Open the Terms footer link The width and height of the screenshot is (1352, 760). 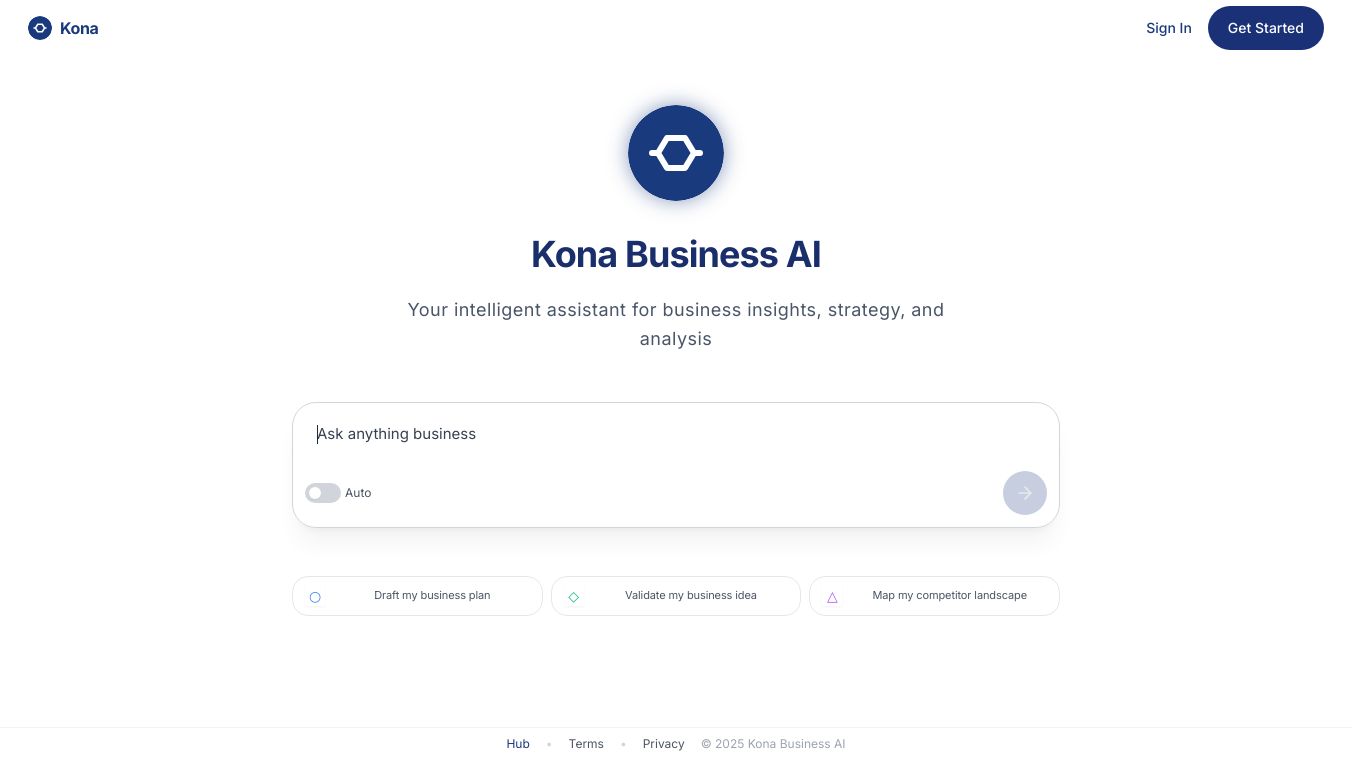pos(586,744)
